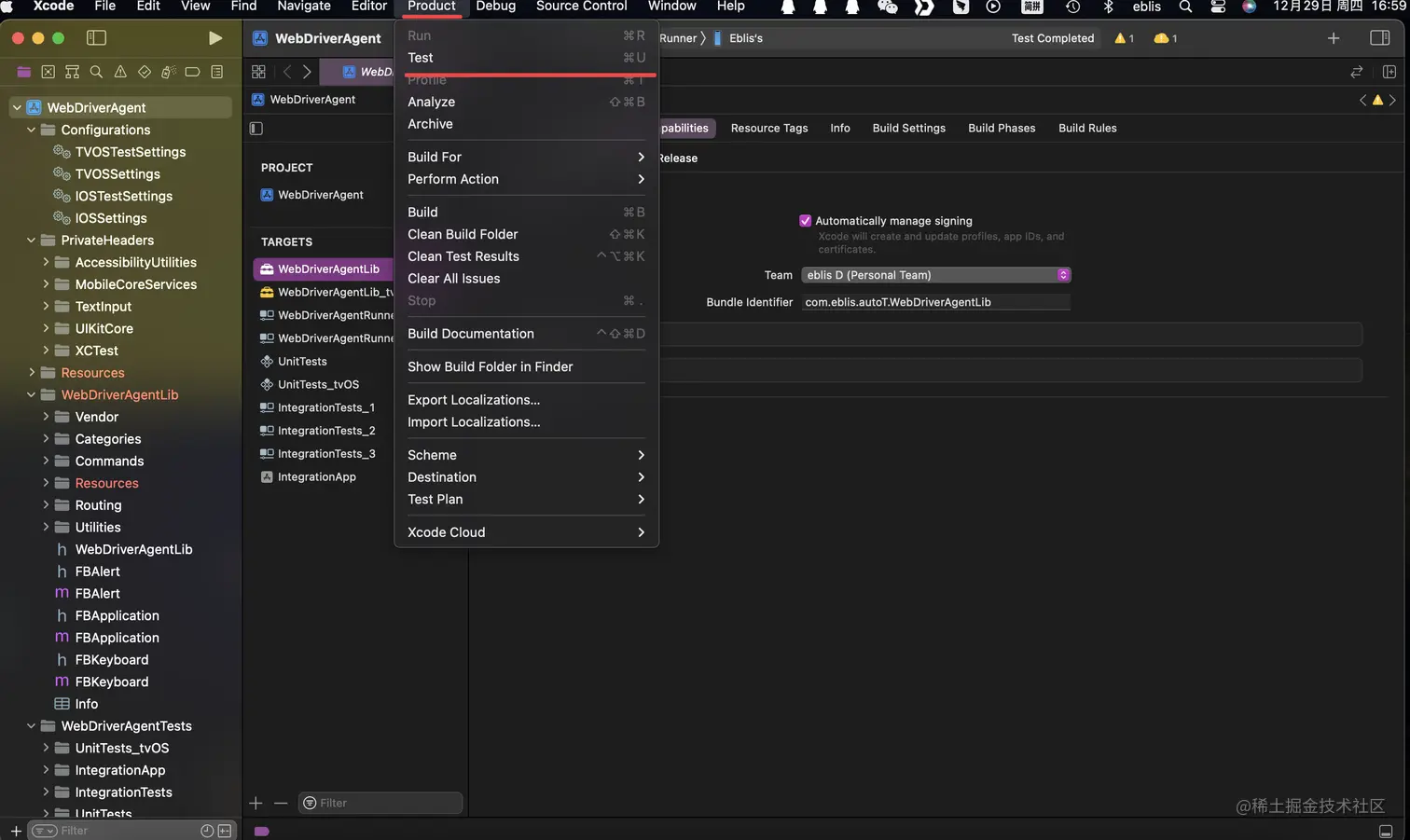Viewport: 1410px width, 840px height.
Task: Collapse the PrivateHeaders group
Action: point(31,240)
